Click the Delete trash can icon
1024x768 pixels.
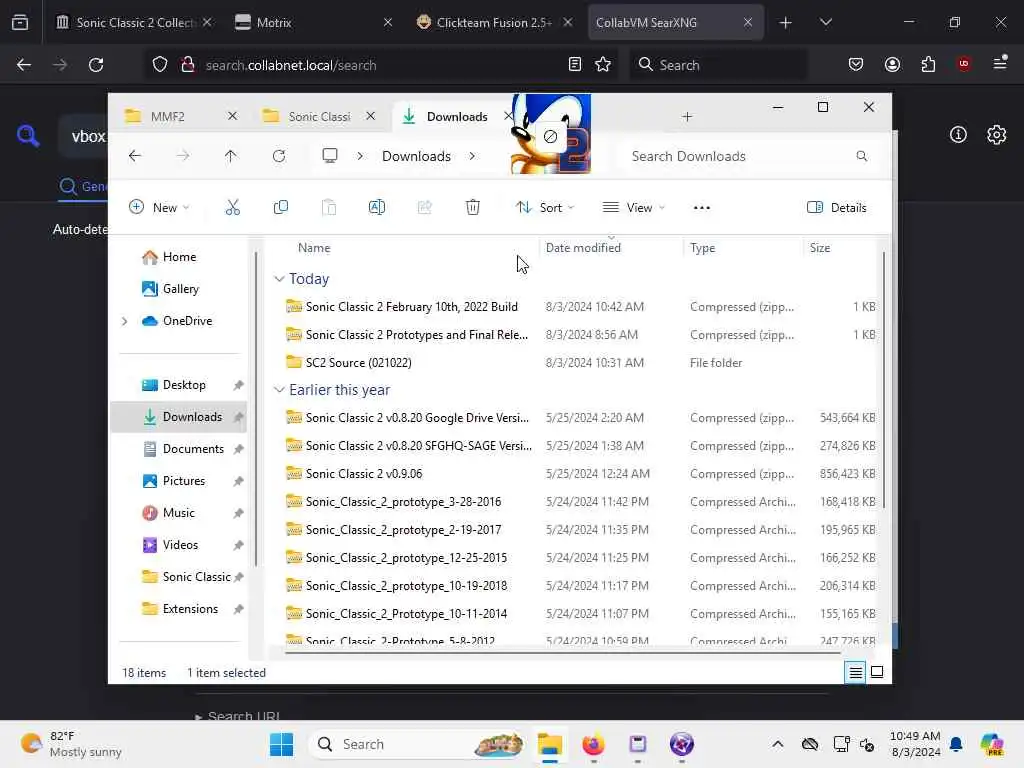pyautogui.click(x=473, y=208)
